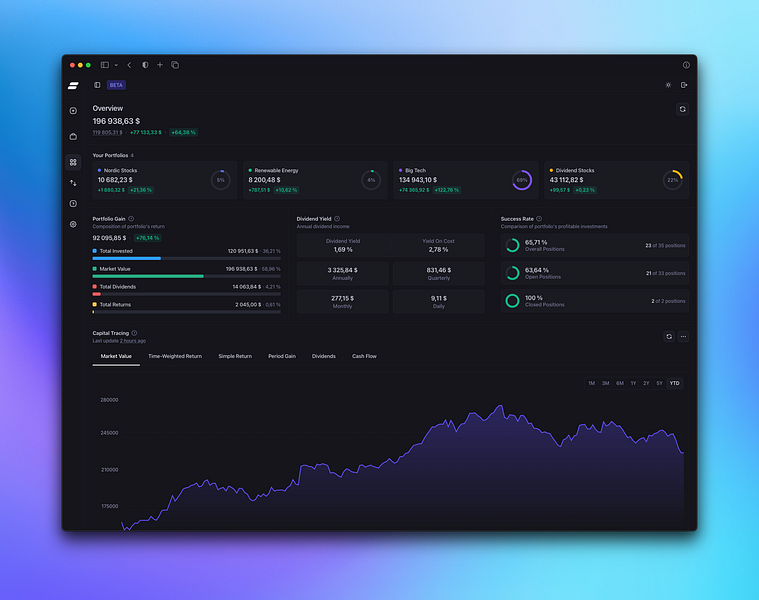Viewport: 759px width, 600px height.
Task: Click the Market Value progress bar
Action: pyautogui.click(x=186, y=276)
